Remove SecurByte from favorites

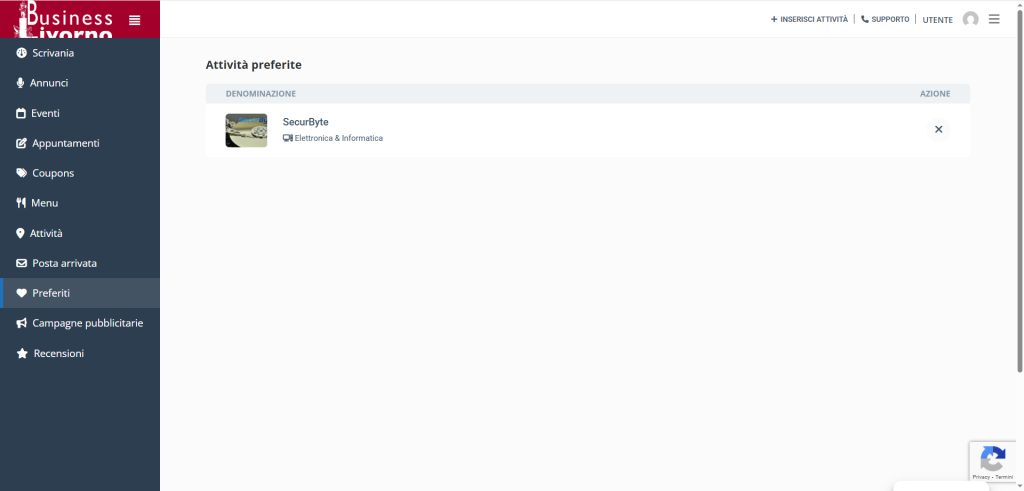938,129
